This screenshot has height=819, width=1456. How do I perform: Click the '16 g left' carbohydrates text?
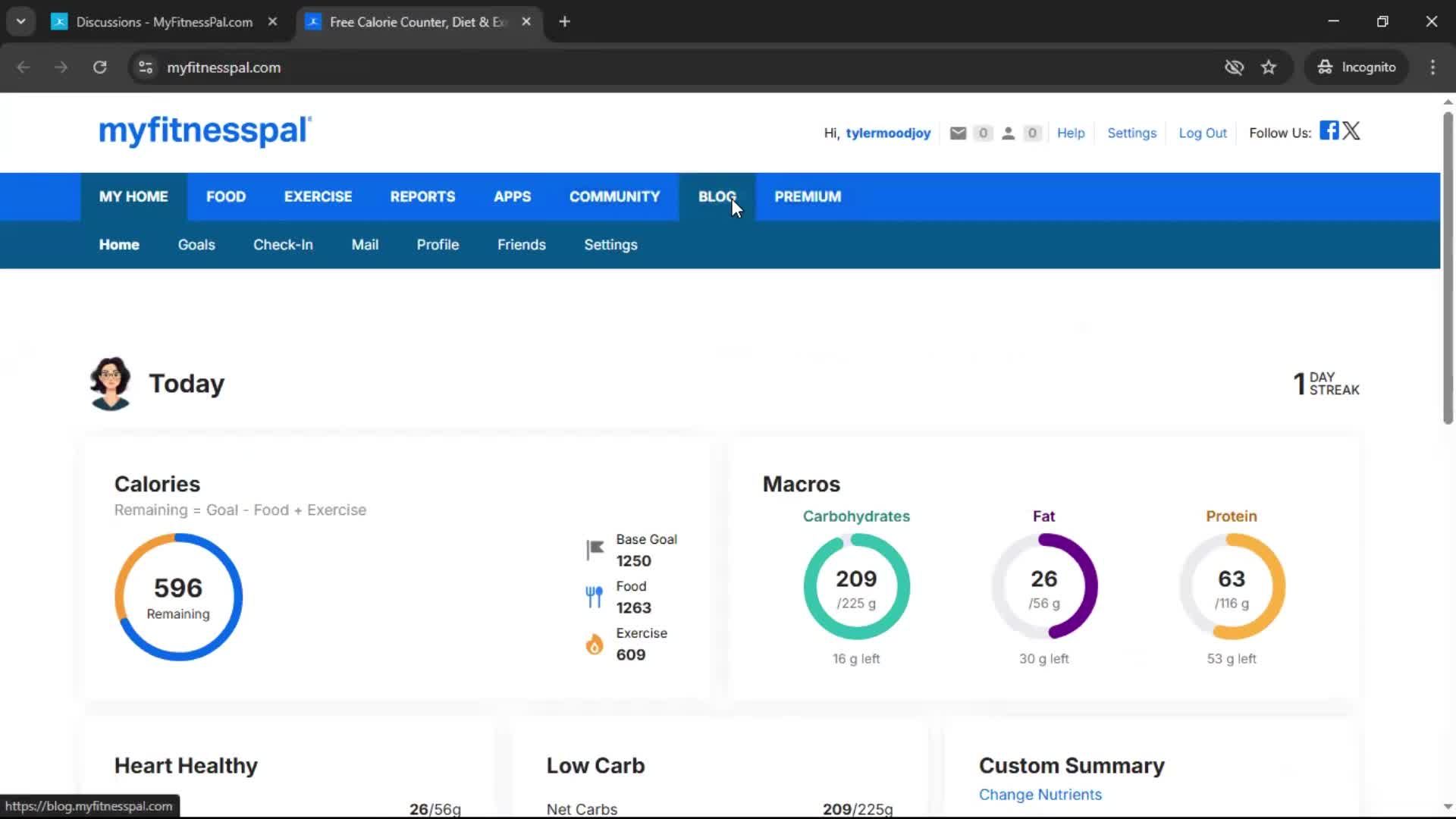(856, 659)
